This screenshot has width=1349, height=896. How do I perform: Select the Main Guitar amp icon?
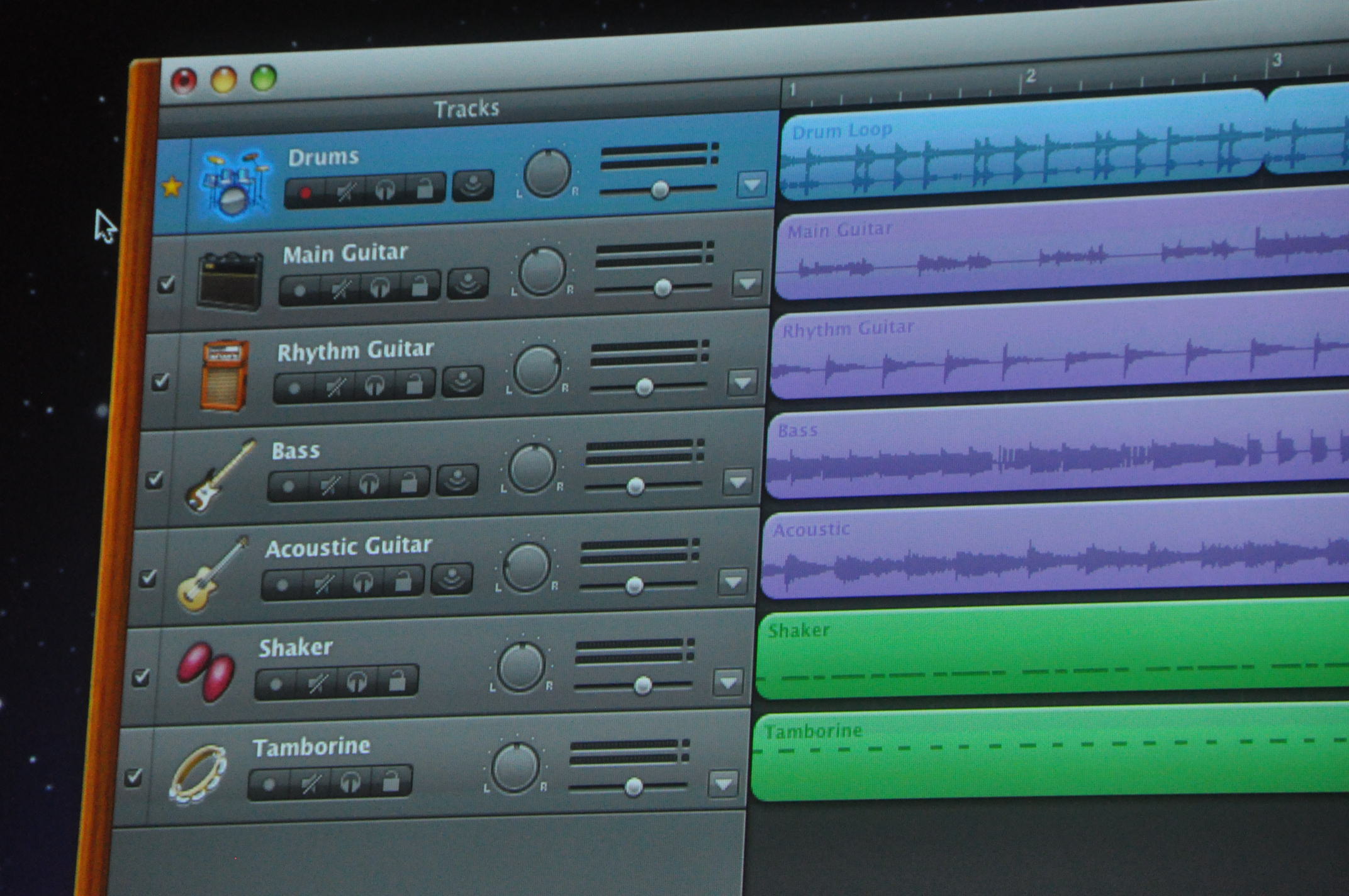click(230, 281)
